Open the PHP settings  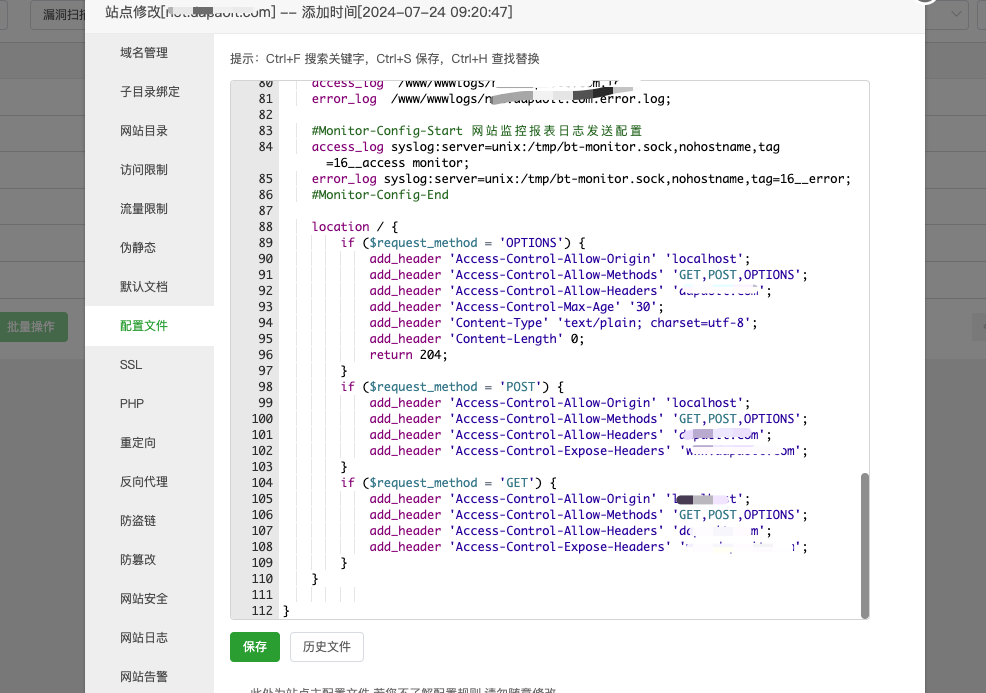pyautogui.click(x=132, y=404)
